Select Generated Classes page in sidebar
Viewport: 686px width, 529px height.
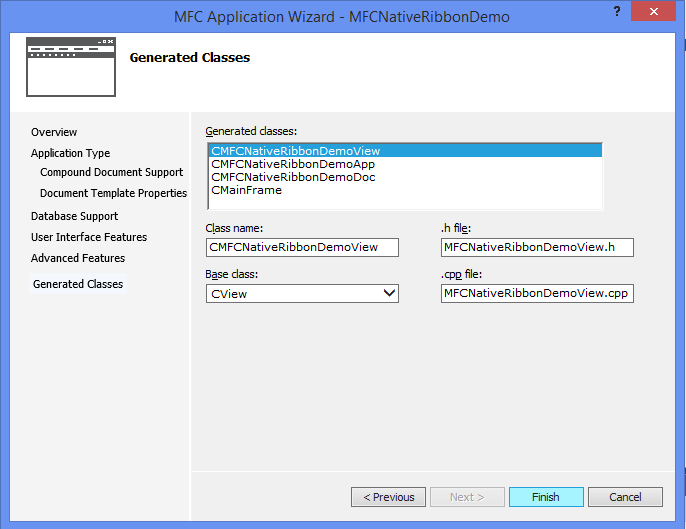(78, 284)
